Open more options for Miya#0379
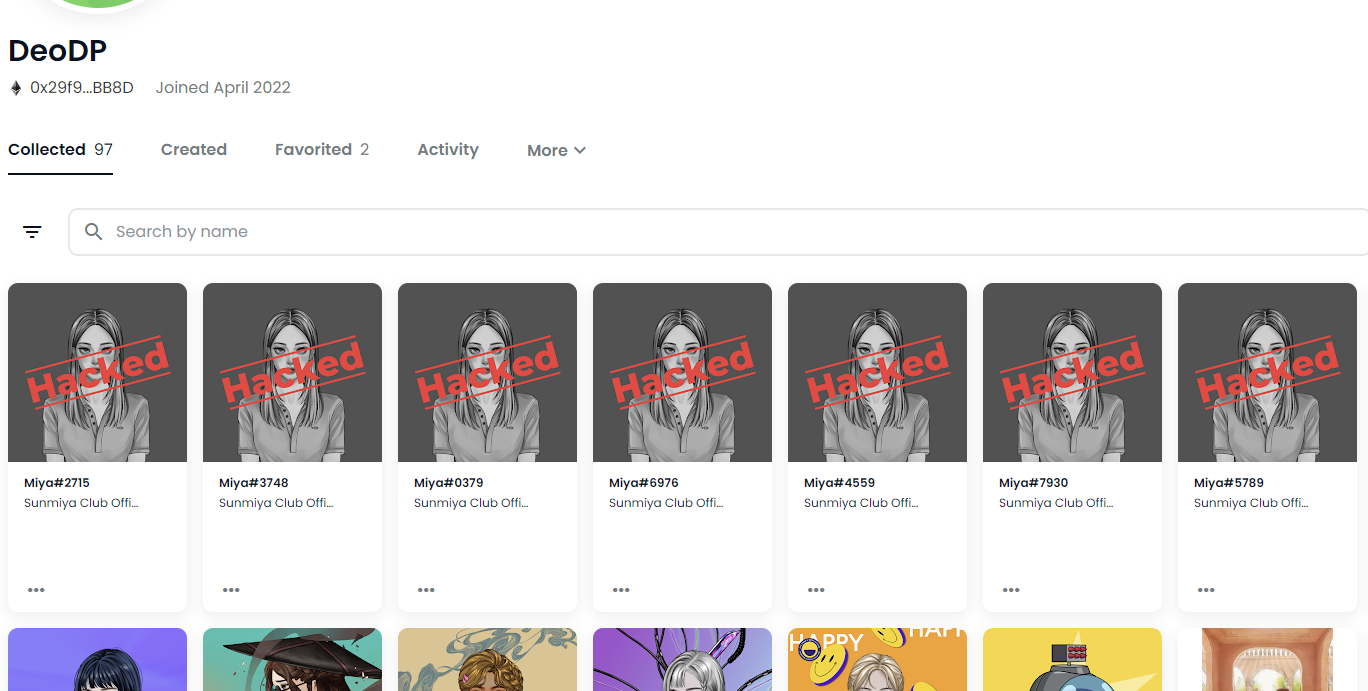The height and width of the screenshot is (691, 1368). pos(426,590)
